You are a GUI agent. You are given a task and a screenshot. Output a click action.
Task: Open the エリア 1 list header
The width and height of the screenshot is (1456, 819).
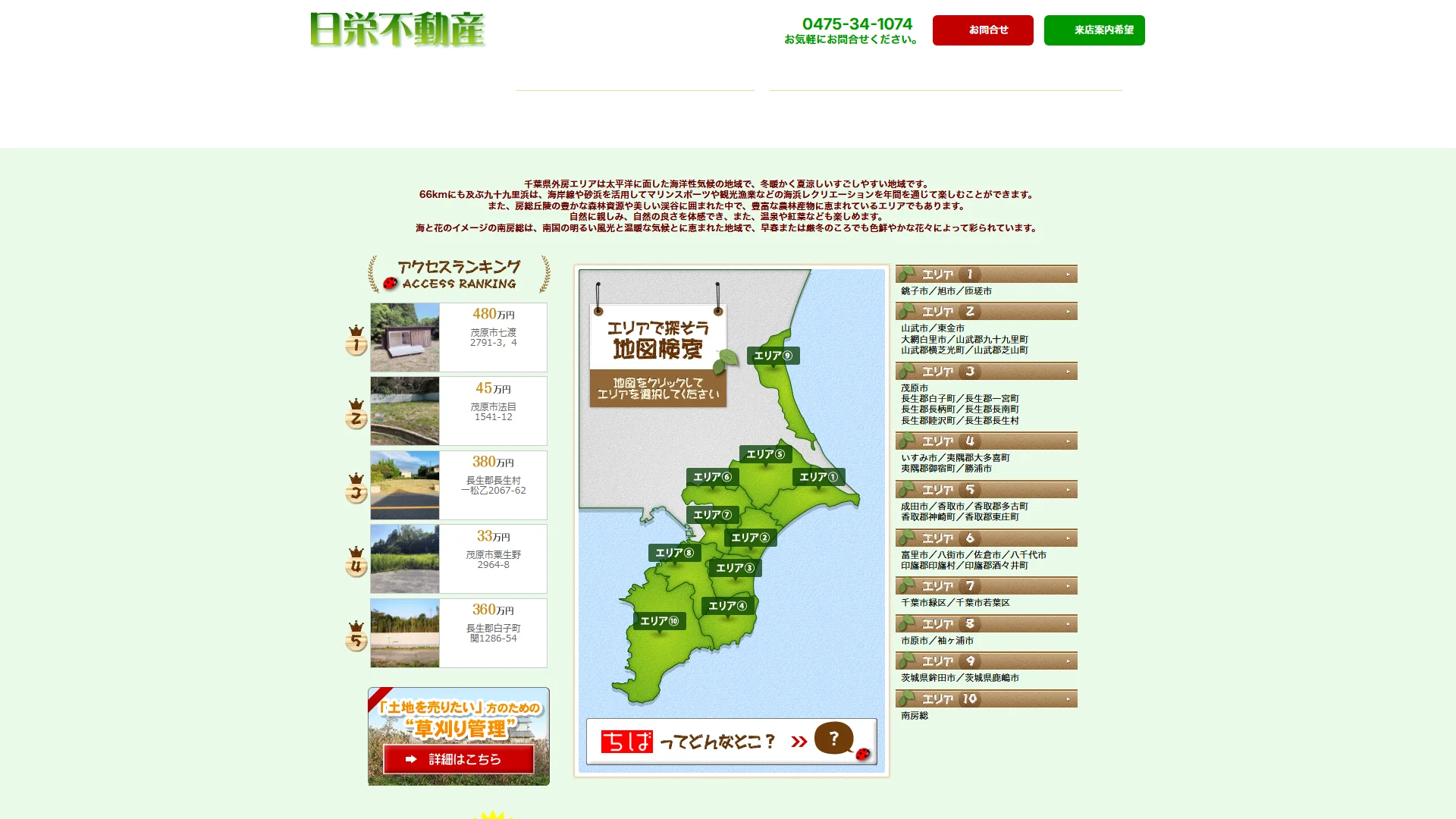click(x=986, y=274)
